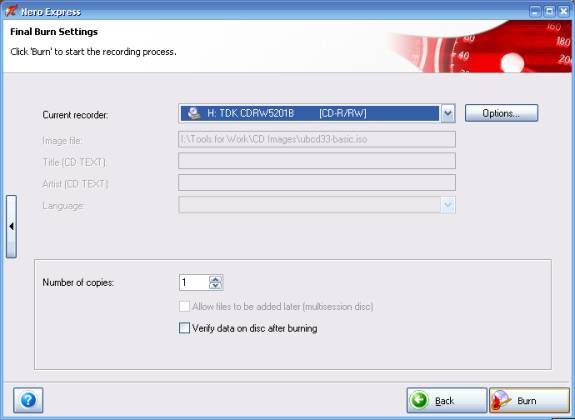Tick Allow files to be added later
This screenshot has width=575, height=420.
tap(184, 306)
